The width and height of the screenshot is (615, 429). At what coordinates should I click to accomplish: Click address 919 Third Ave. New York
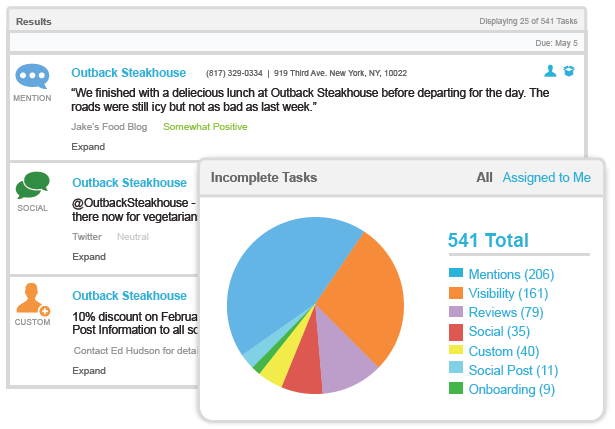340,73
